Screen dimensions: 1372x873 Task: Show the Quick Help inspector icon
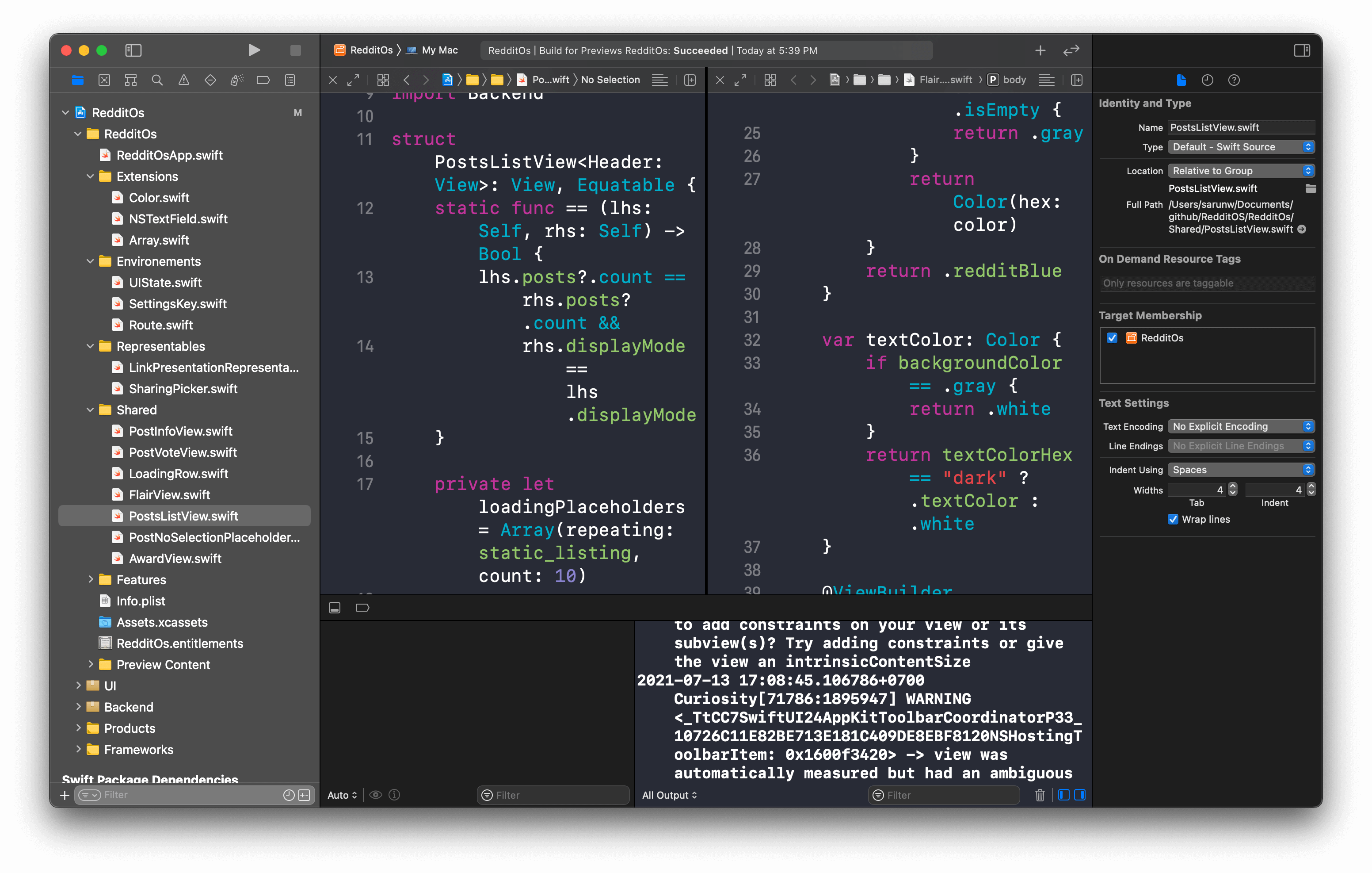click(1234, 80)
